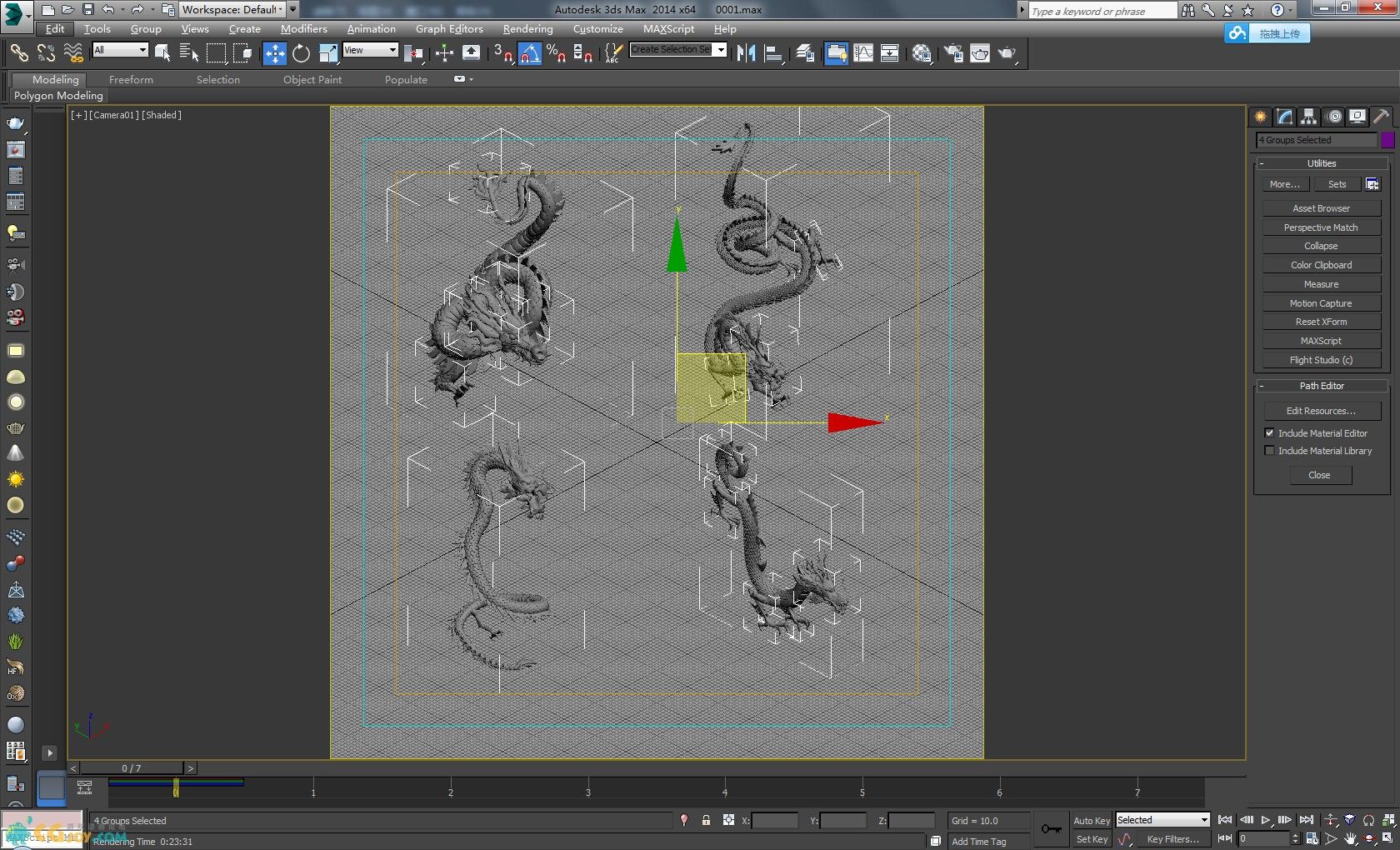The height and width of the screenshot is (850, 1400).
Task: Click the Edit Resources button
Action: click(1321, 411)
